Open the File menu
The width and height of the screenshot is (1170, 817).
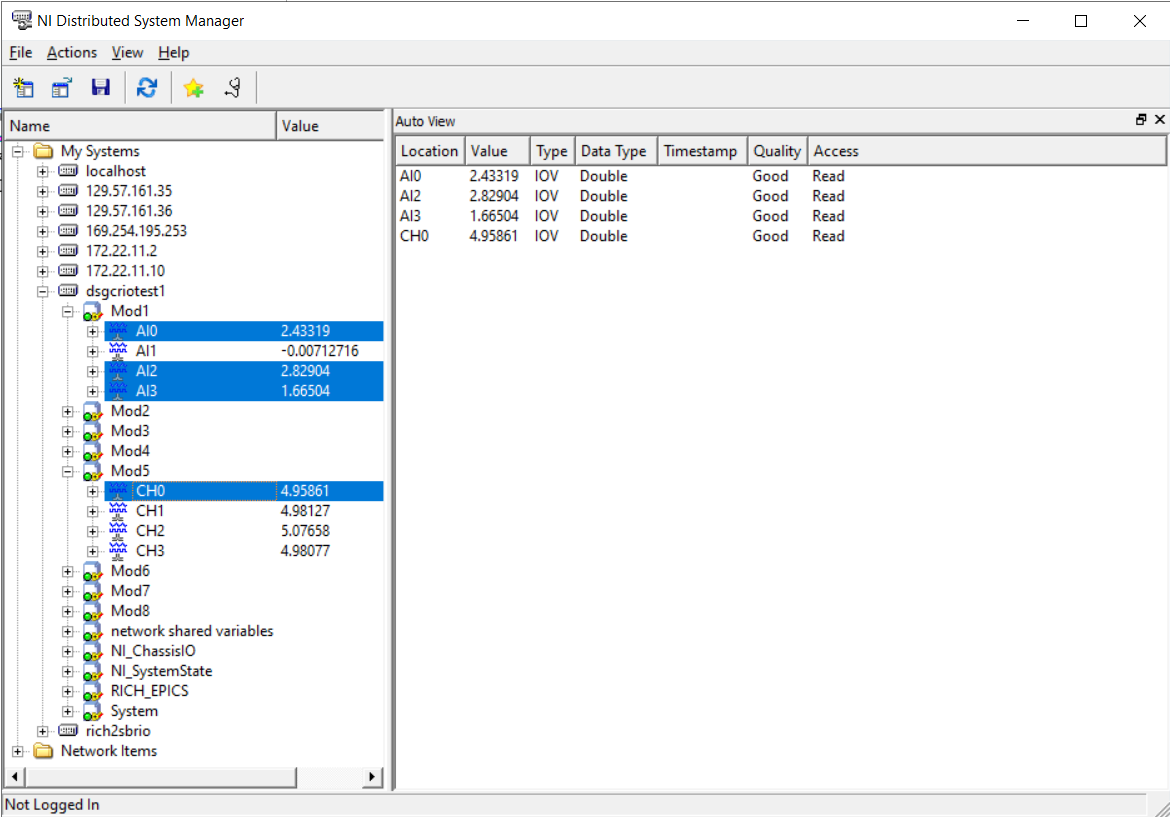click(21, 53)
